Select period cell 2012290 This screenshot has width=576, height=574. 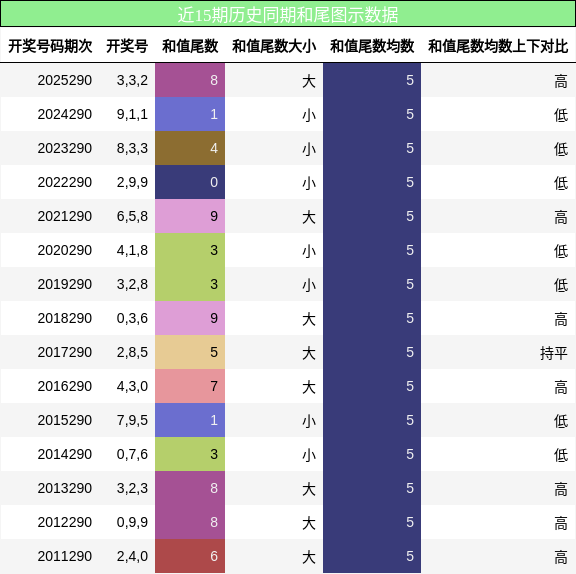tap(65, 522)
